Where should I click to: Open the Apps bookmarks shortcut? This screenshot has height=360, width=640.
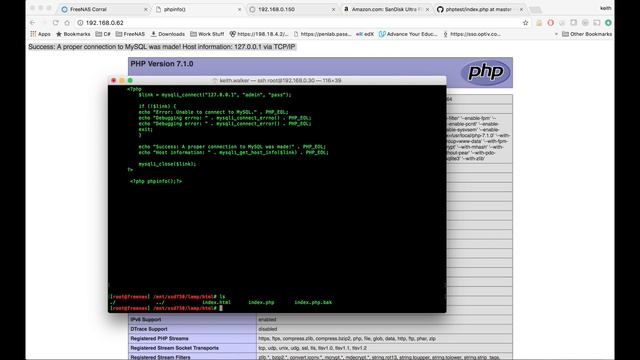pyautogui.click(x=40, y=34)
